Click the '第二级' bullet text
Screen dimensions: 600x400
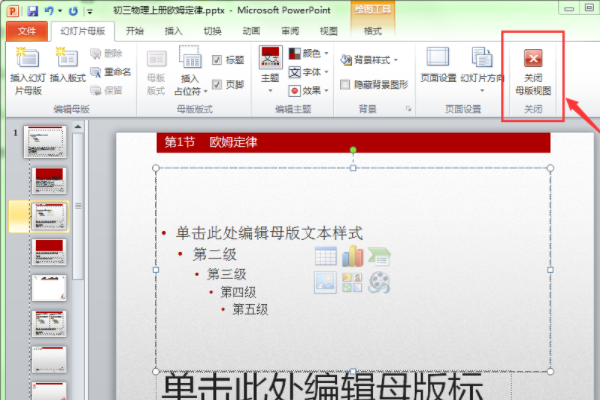pos(215,254)
